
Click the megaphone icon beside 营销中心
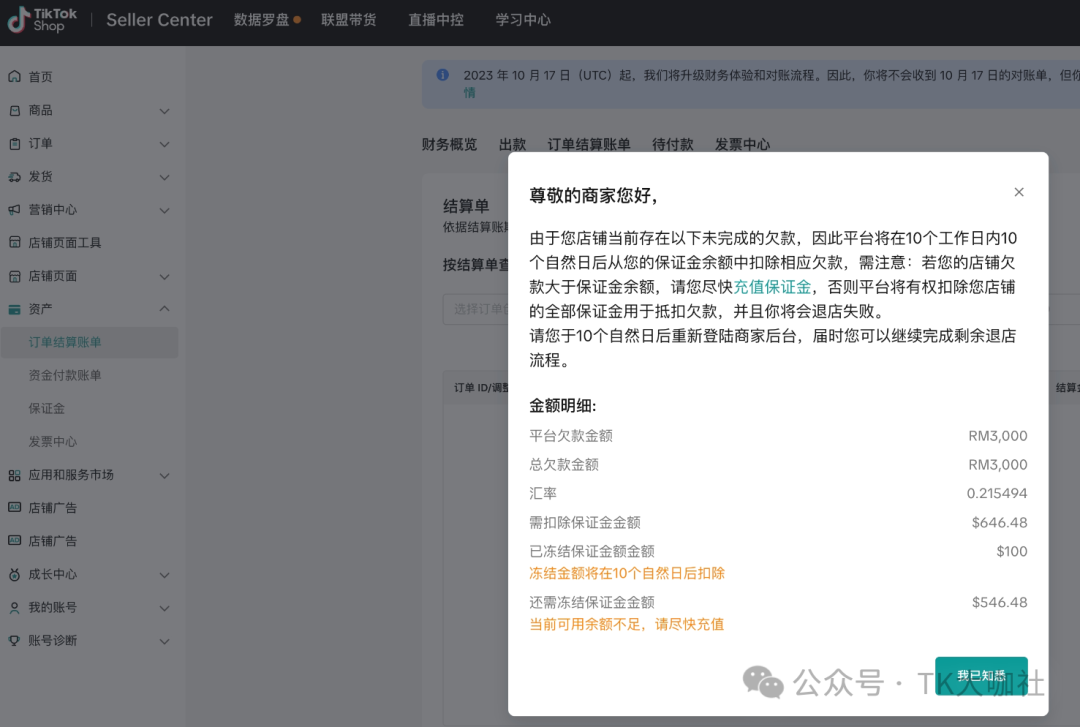14,210
